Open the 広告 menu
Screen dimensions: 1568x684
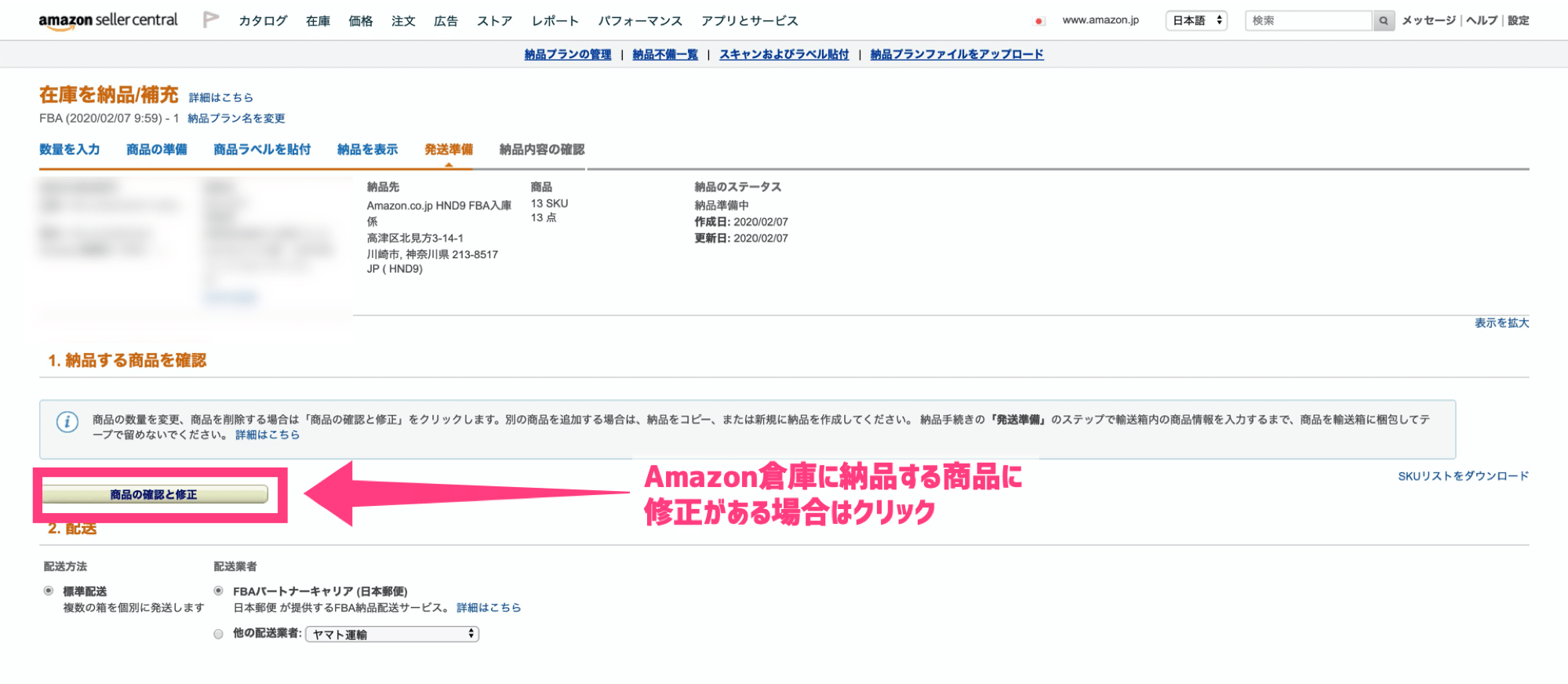[446, 21]
